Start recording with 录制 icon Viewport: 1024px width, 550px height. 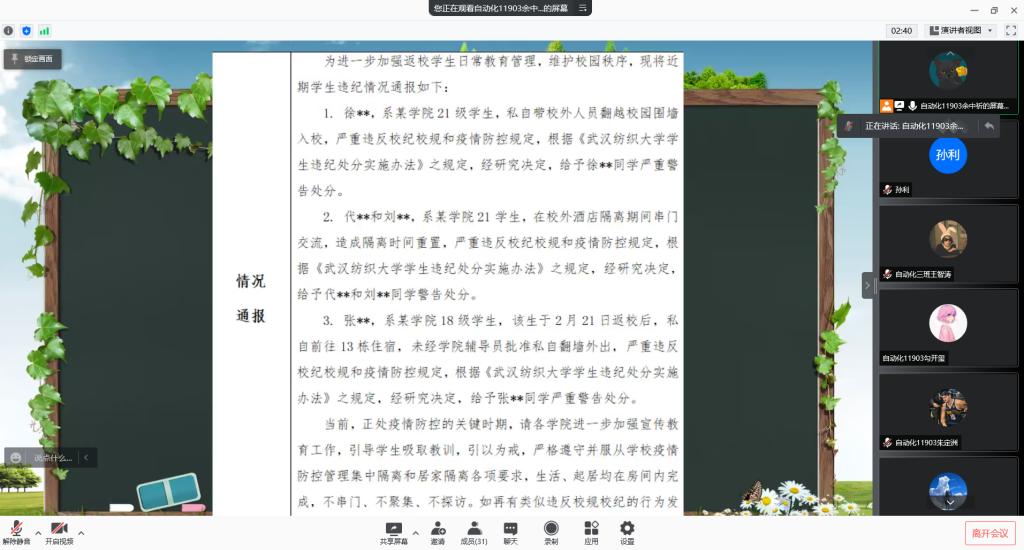551,532
